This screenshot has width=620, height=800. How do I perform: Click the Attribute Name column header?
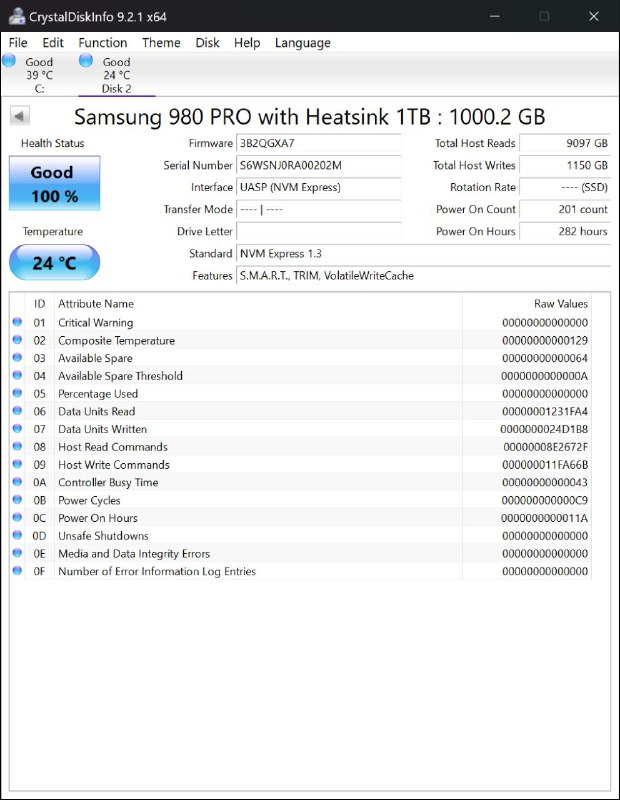point(258,304)
